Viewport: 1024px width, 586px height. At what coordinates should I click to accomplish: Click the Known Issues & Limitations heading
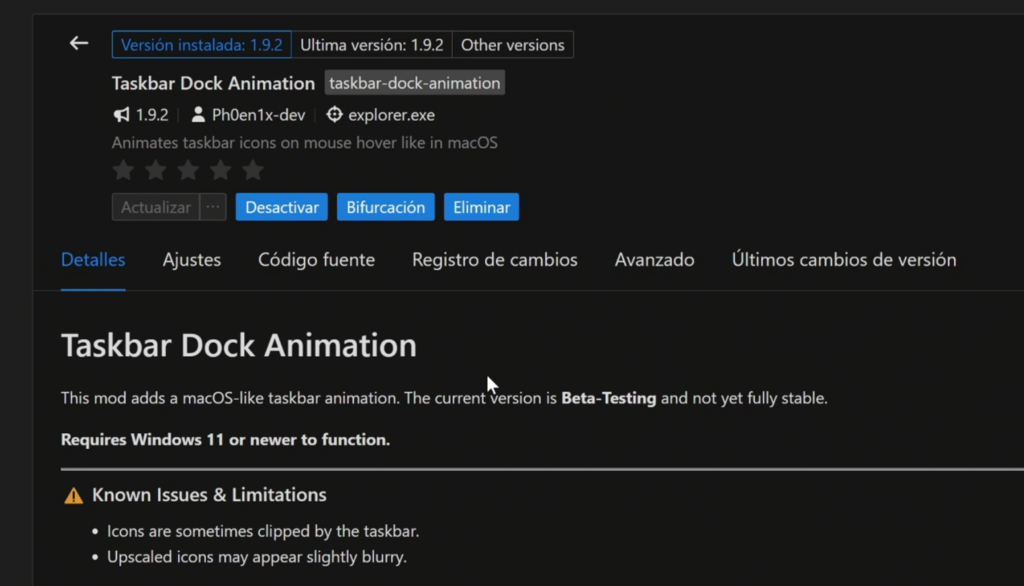(x=209, y=495)
